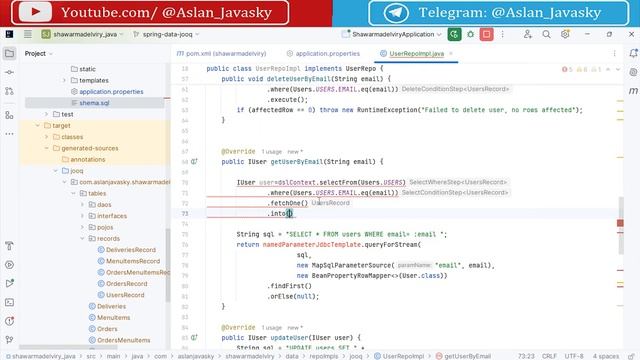640x360 pixels.
Task: Click red error stripe marker in editor scrollbar
Action: click(620, 223)
